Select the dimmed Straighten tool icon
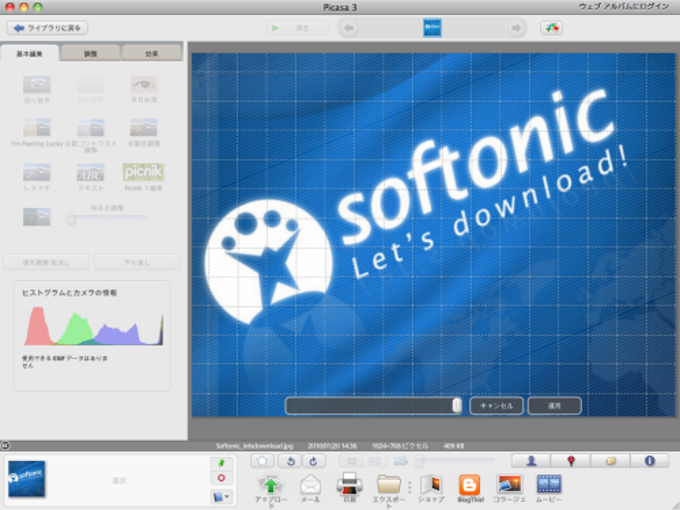 pyautogui.click(x=90, y=85)
